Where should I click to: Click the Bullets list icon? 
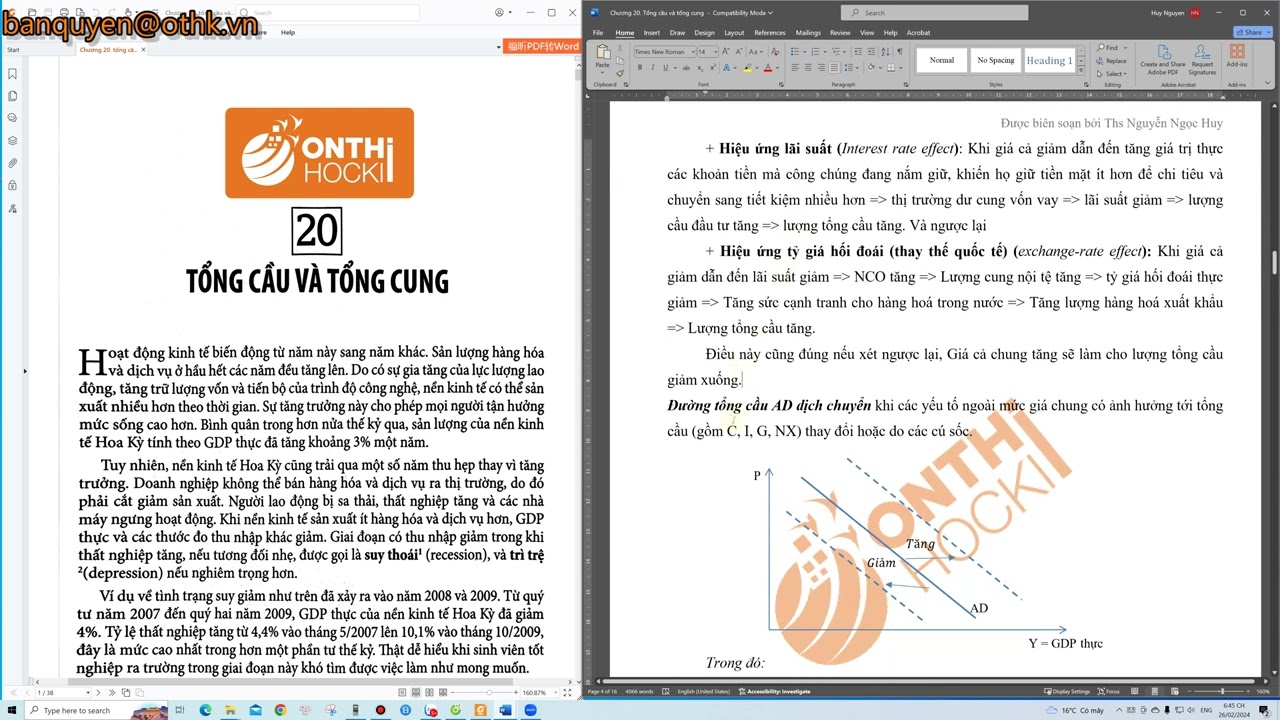click(797, 51)
